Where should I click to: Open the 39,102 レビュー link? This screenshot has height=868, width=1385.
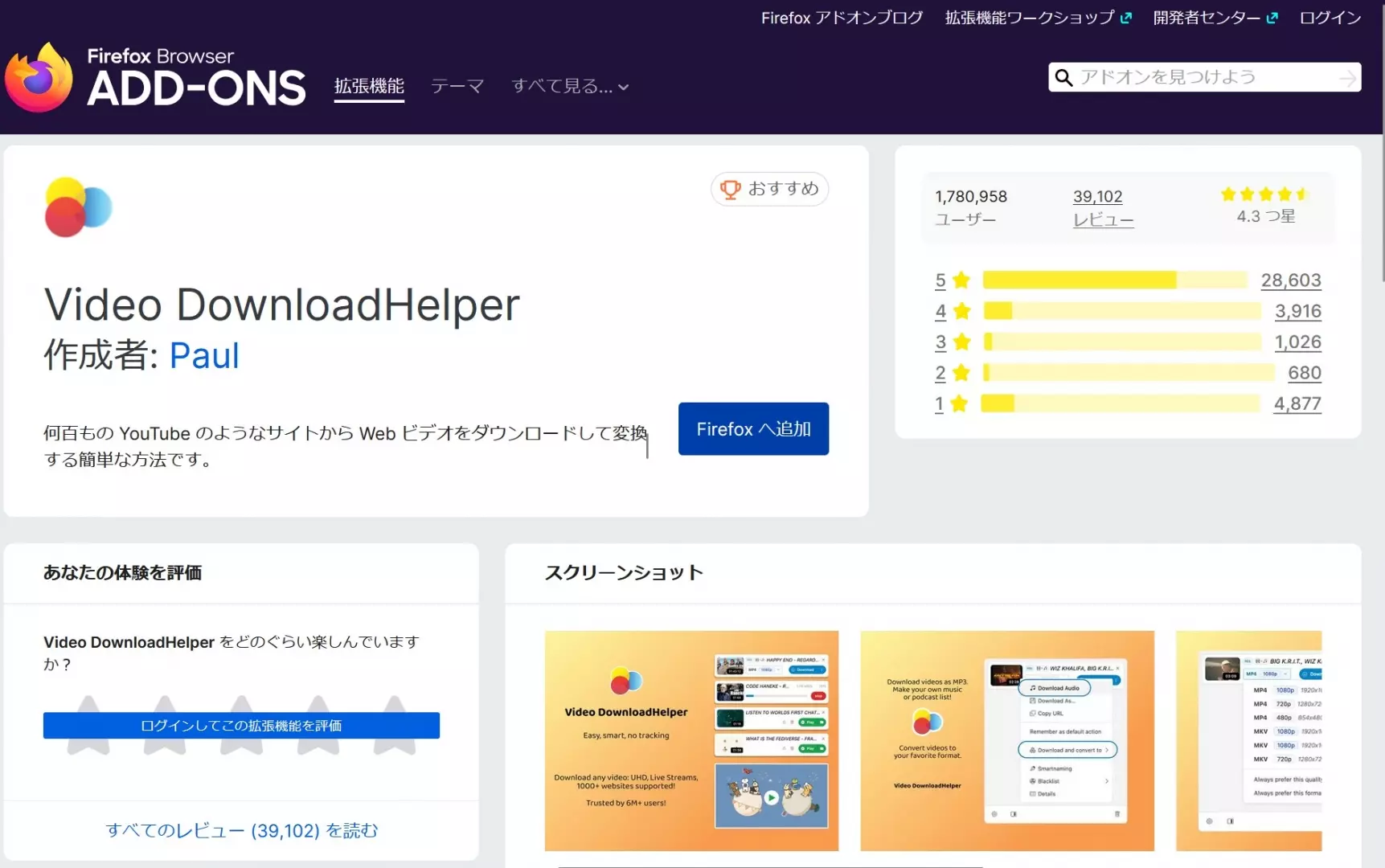tap(1103, 207)
